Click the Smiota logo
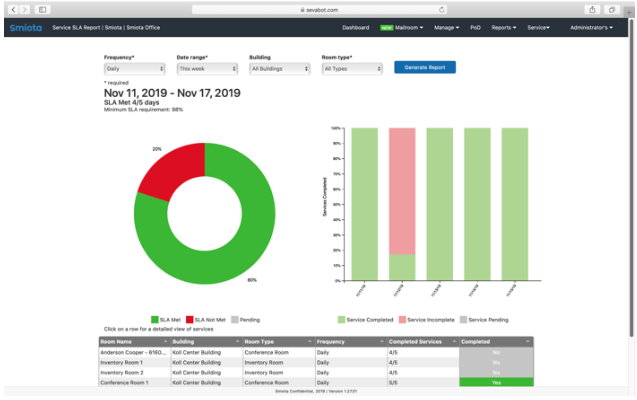This screenshot has height=400, width=637. tap(23, 28)
